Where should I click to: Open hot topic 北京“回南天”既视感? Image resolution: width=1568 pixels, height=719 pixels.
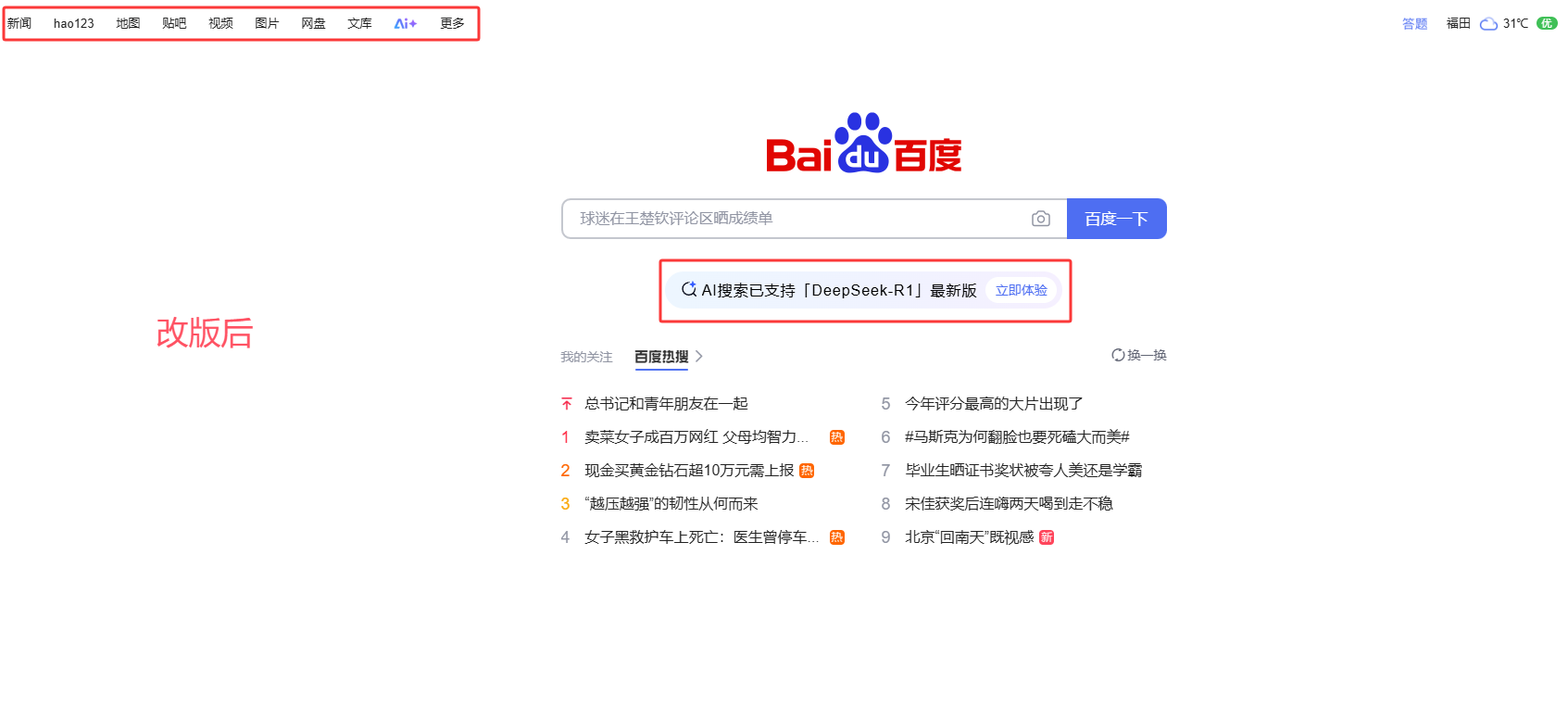point(969,537)
